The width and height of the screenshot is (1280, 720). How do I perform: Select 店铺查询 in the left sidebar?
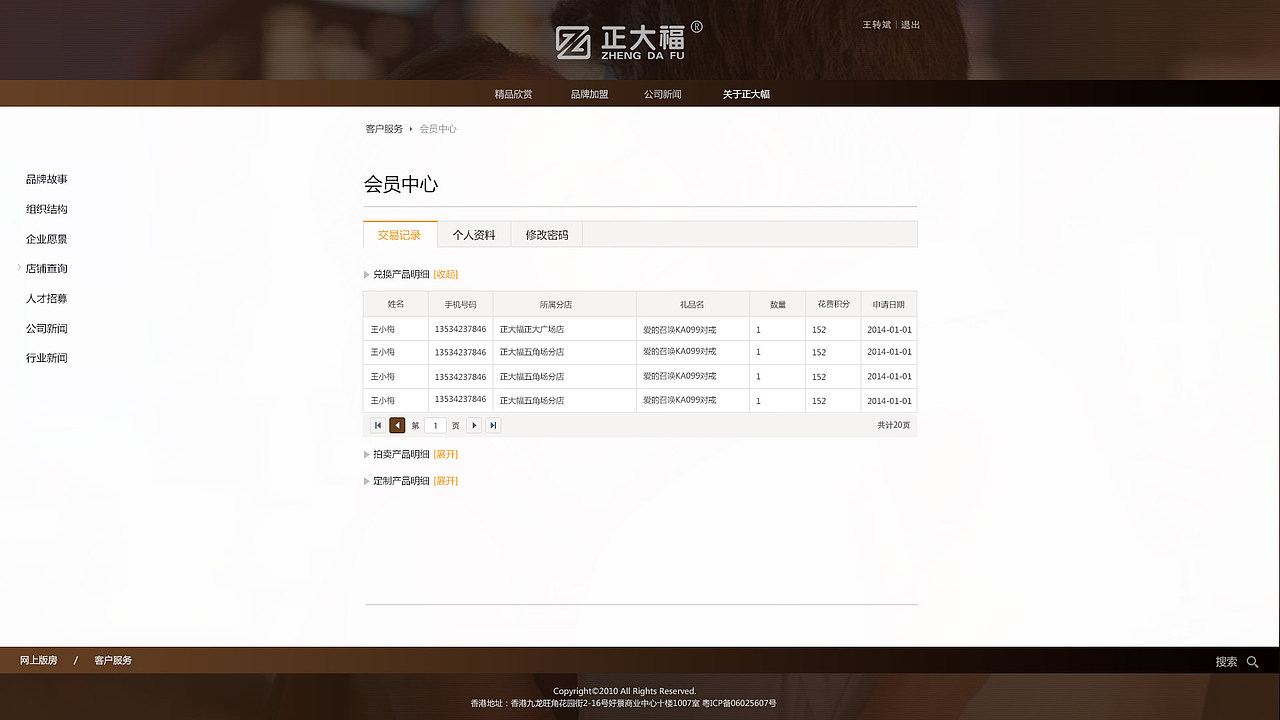[46, 268]
